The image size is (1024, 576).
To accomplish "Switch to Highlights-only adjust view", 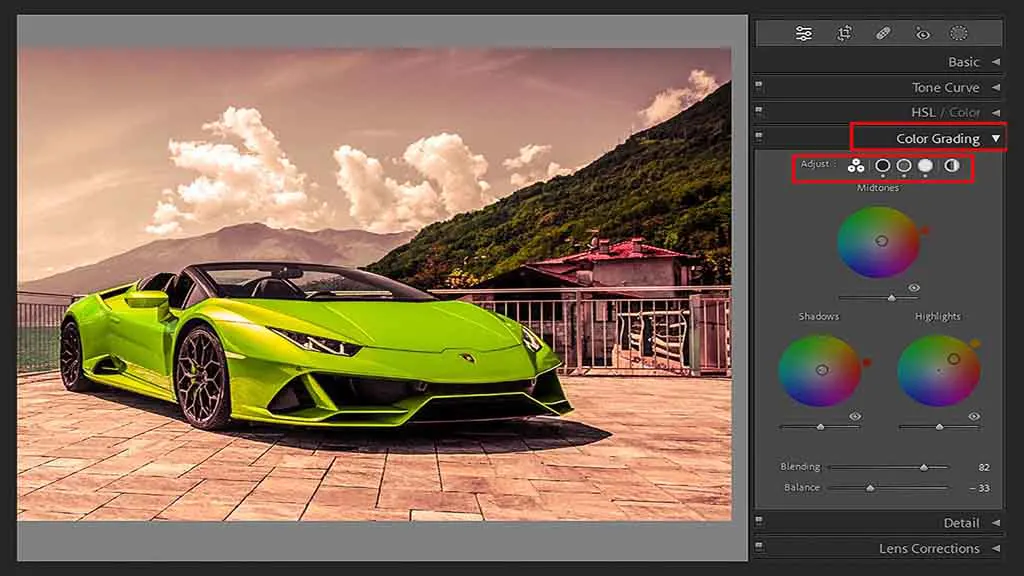I will coord(925,166).
